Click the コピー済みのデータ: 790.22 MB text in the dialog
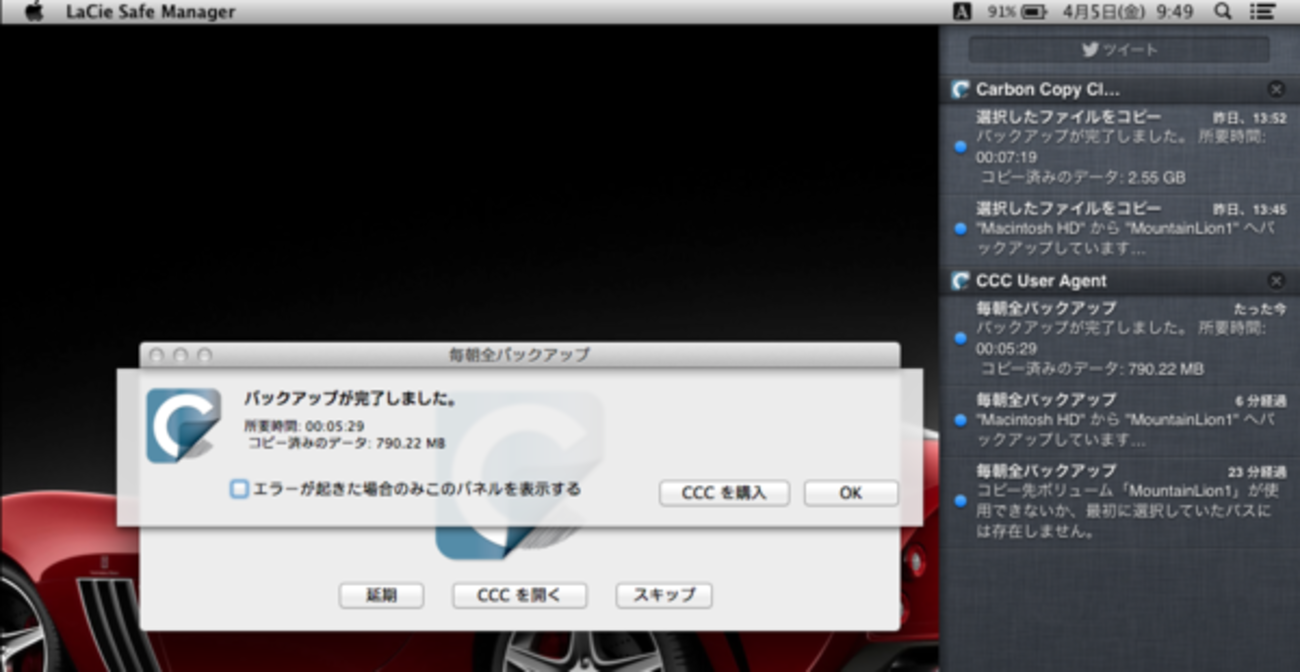Screen dimensions: 1300x672 pos(345,443)
